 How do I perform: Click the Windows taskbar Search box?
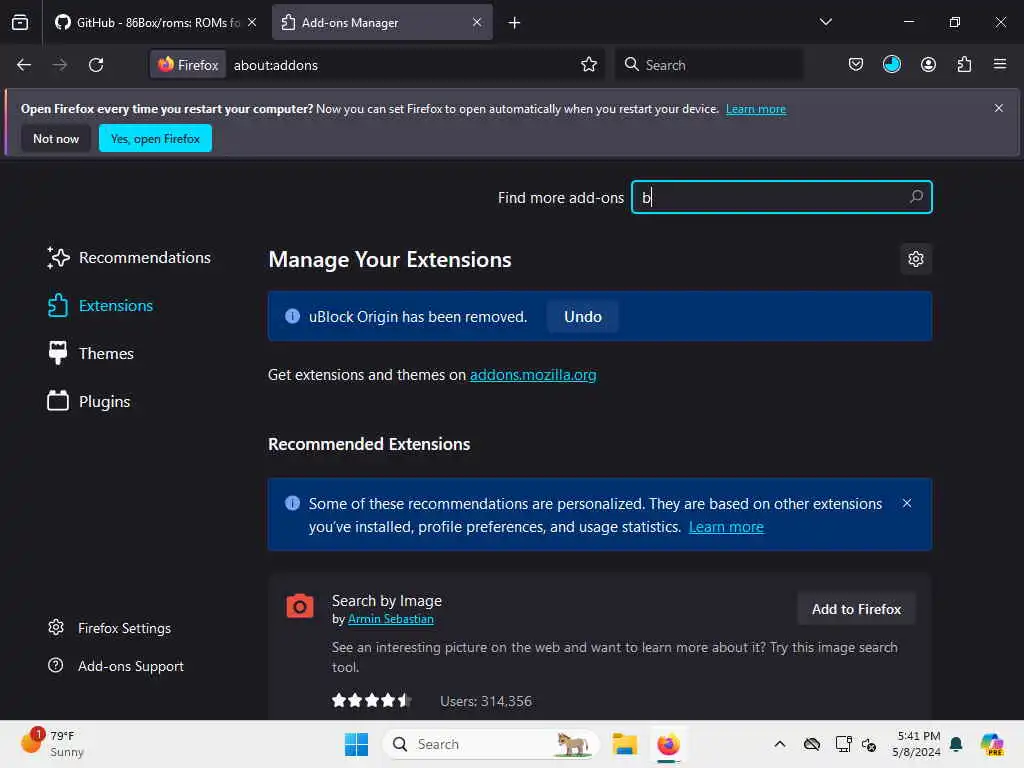(x=491, y=744)
